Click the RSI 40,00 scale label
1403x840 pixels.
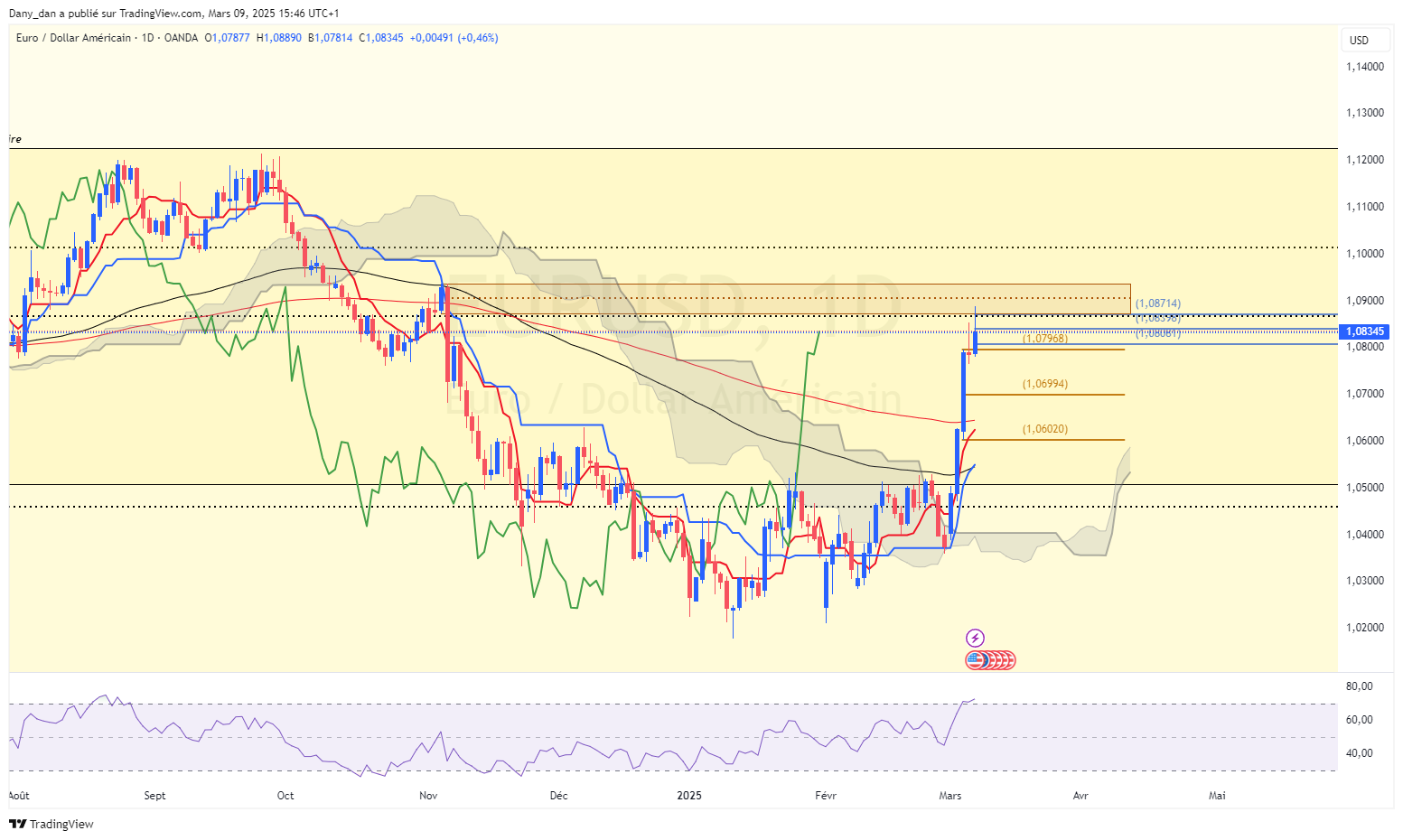1359,753
